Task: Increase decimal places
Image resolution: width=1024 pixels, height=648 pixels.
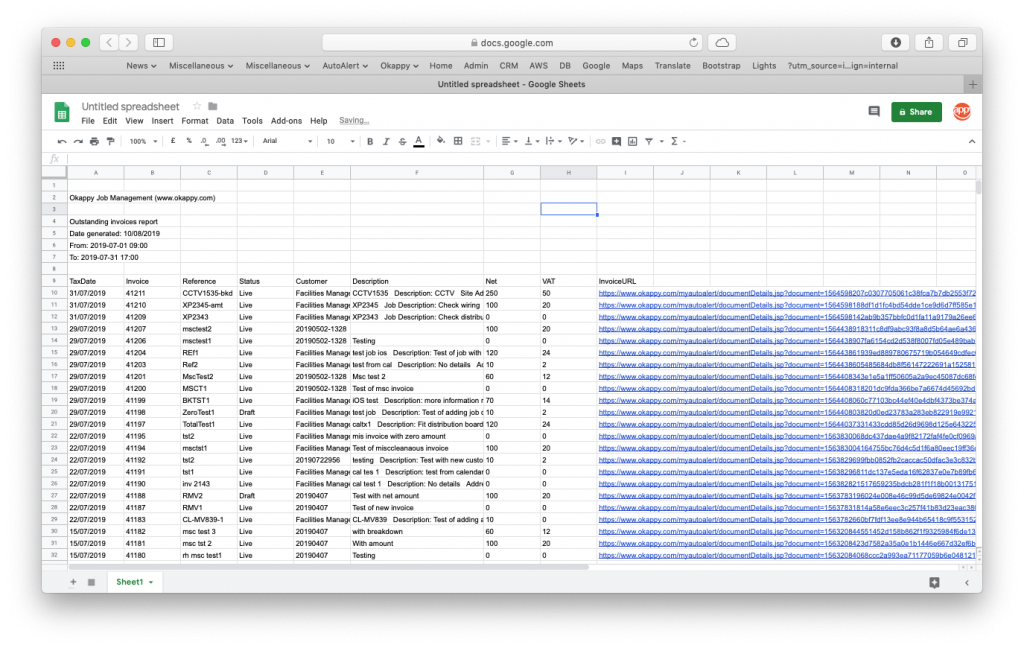Action: pyautogui.click(x=221, y=141)
